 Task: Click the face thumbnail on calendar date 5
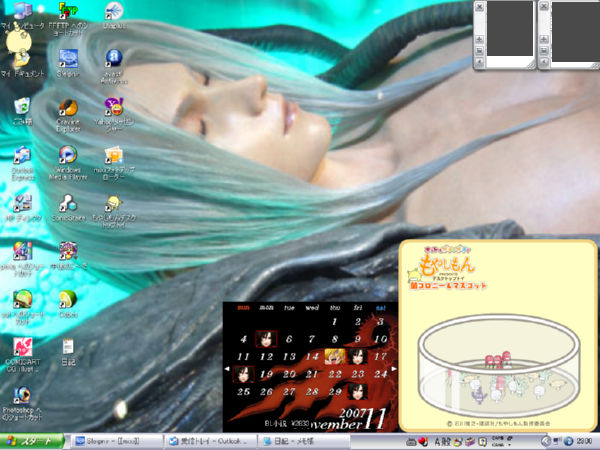click(x=266, y=339)
